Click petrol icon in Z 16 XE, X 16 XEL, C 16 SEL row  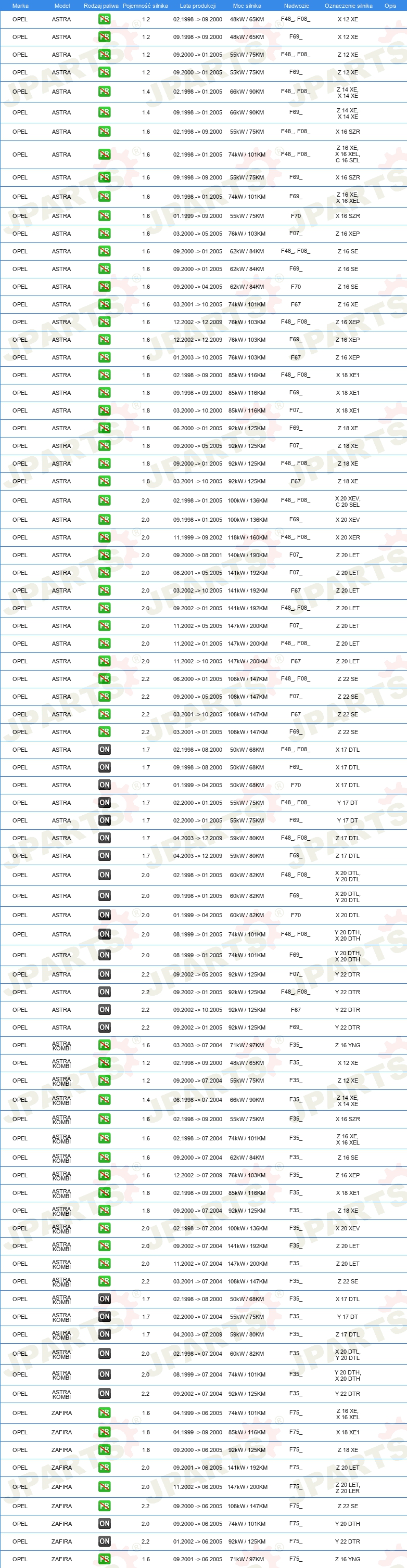(104, 155)
